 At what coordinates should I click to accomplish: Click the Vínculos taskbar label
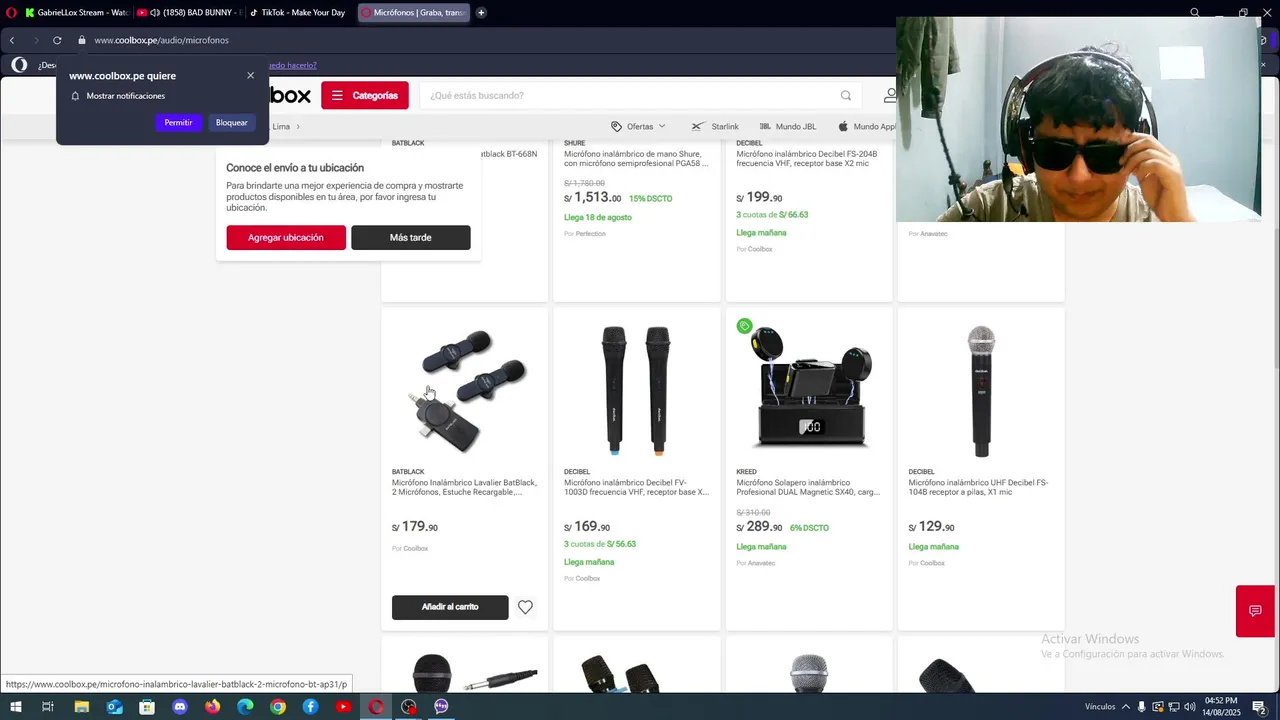1100,707
